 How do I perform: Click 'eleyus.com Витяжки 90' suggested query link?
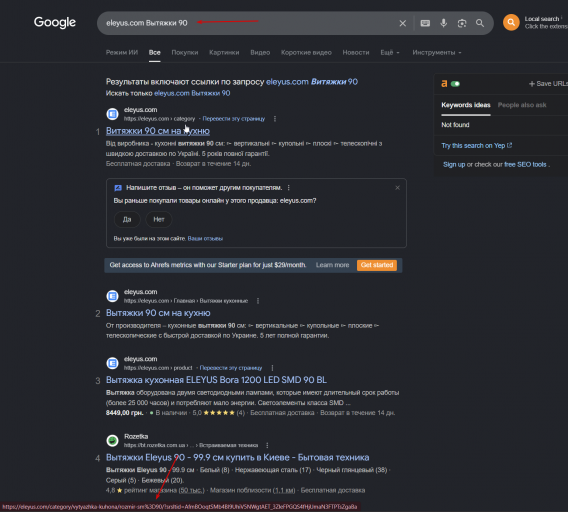312,82
